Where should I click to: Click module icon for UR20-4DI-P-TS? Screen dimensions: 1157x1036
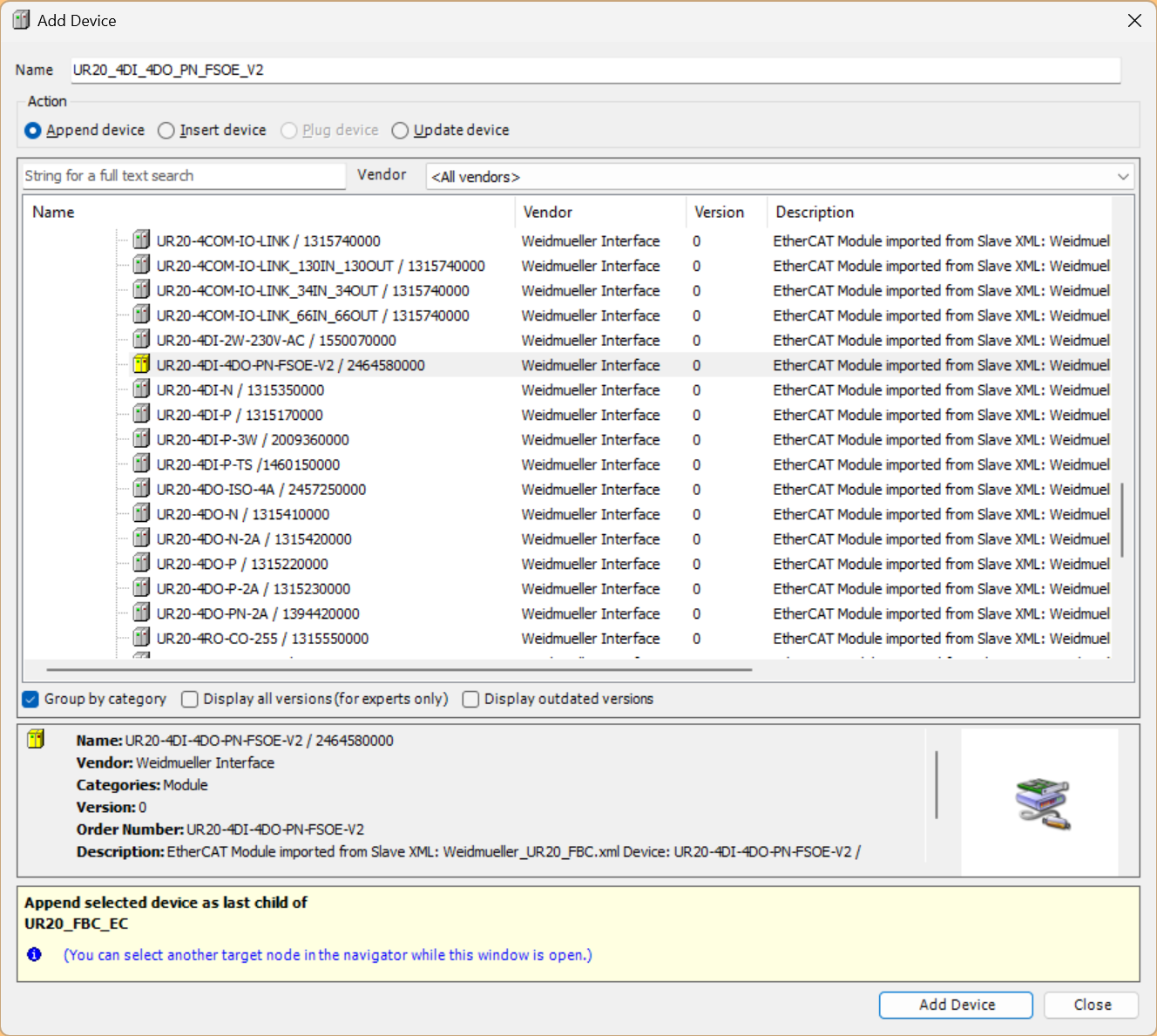[x=141, y=464]
